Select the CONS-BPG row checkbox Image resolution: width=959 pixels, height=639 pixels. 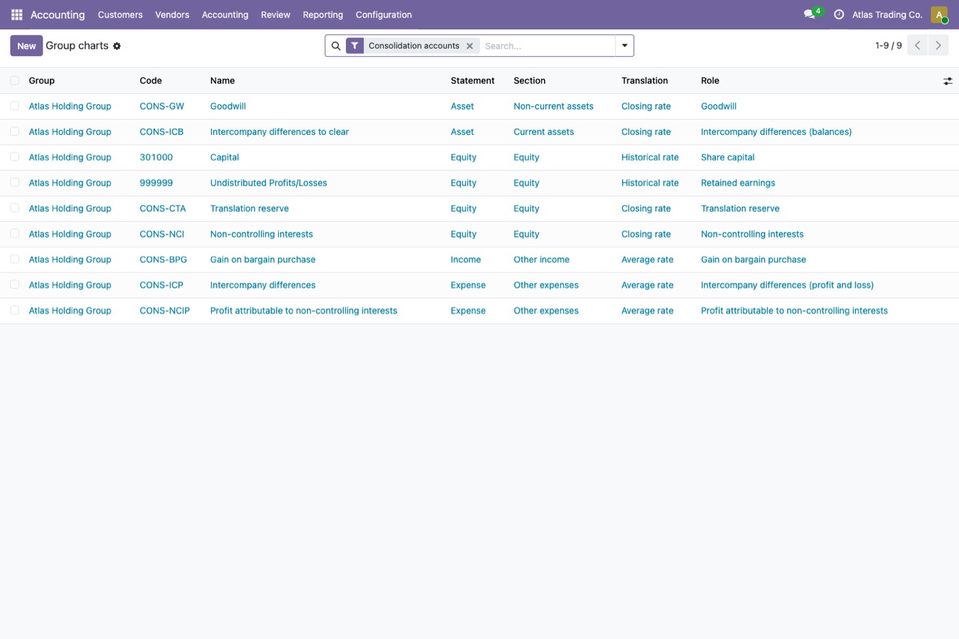click(x=15, y=259)
